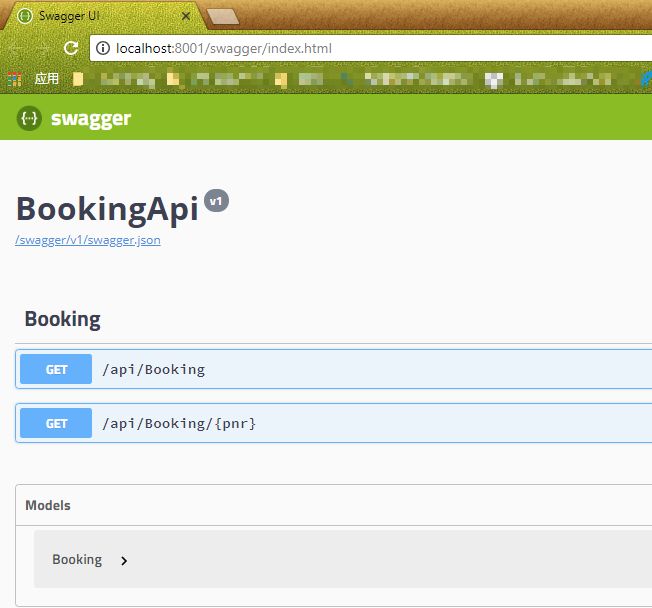Collapse the Booking tag section header
This screenshot has height=608, width=652.
pyautogui.click(x=63, y=319)
